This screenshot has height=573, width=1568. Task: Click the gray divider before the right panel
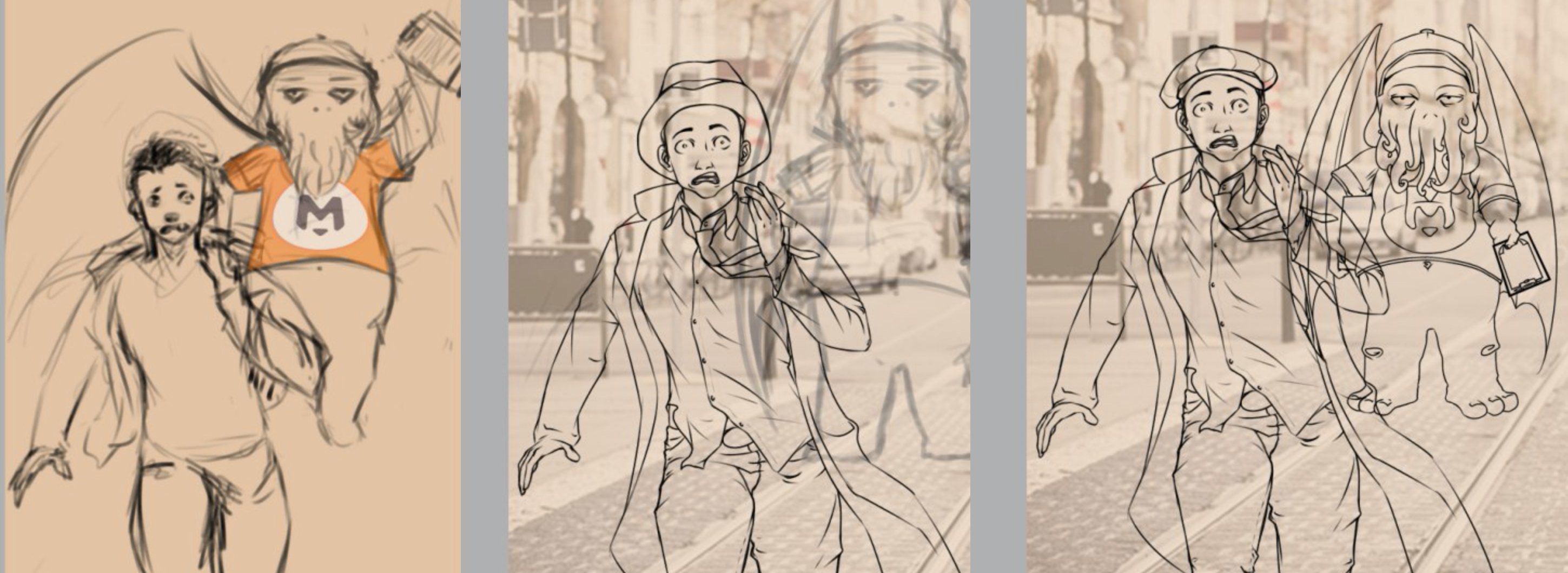point(998,286)
